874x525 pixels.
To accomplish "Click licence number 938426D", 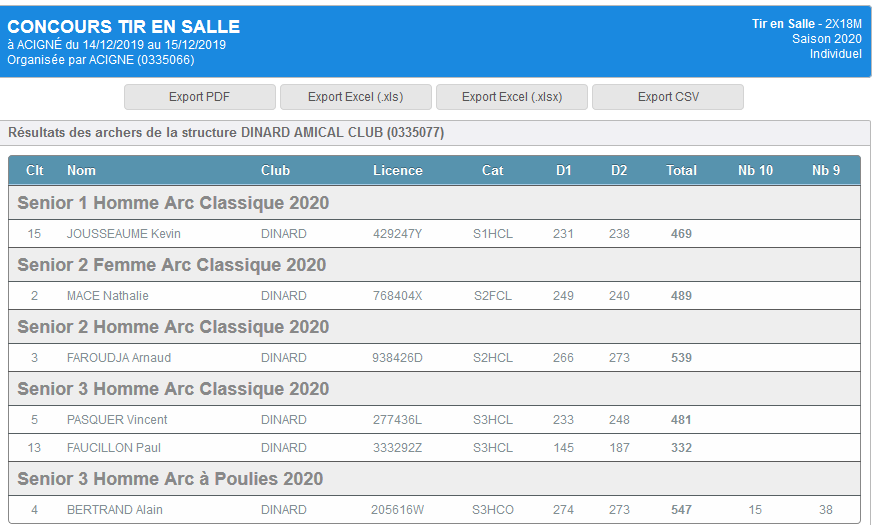I will [x=397, y=358].
